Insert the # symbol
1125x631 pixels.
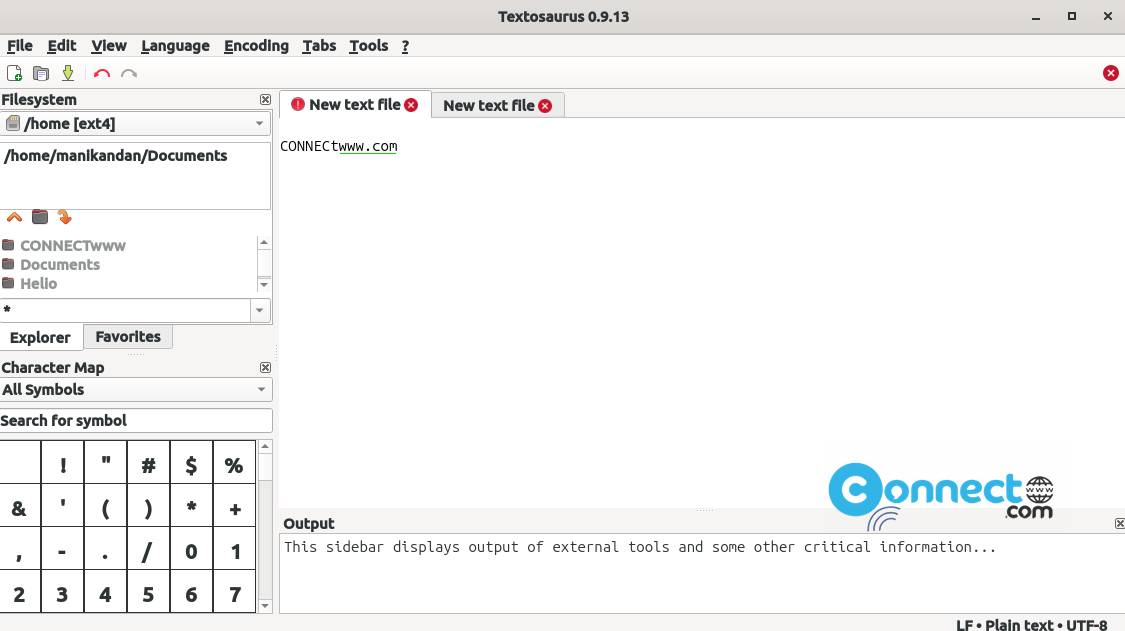pyautogui.click(x=149, y=463)
